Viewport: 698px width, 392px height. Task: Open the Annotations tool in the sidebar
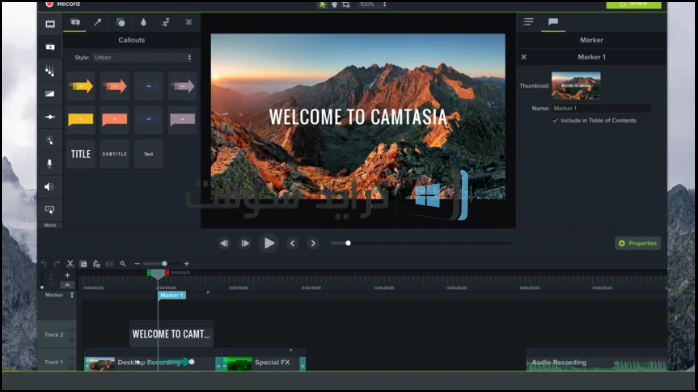click(x=50, y=47)
